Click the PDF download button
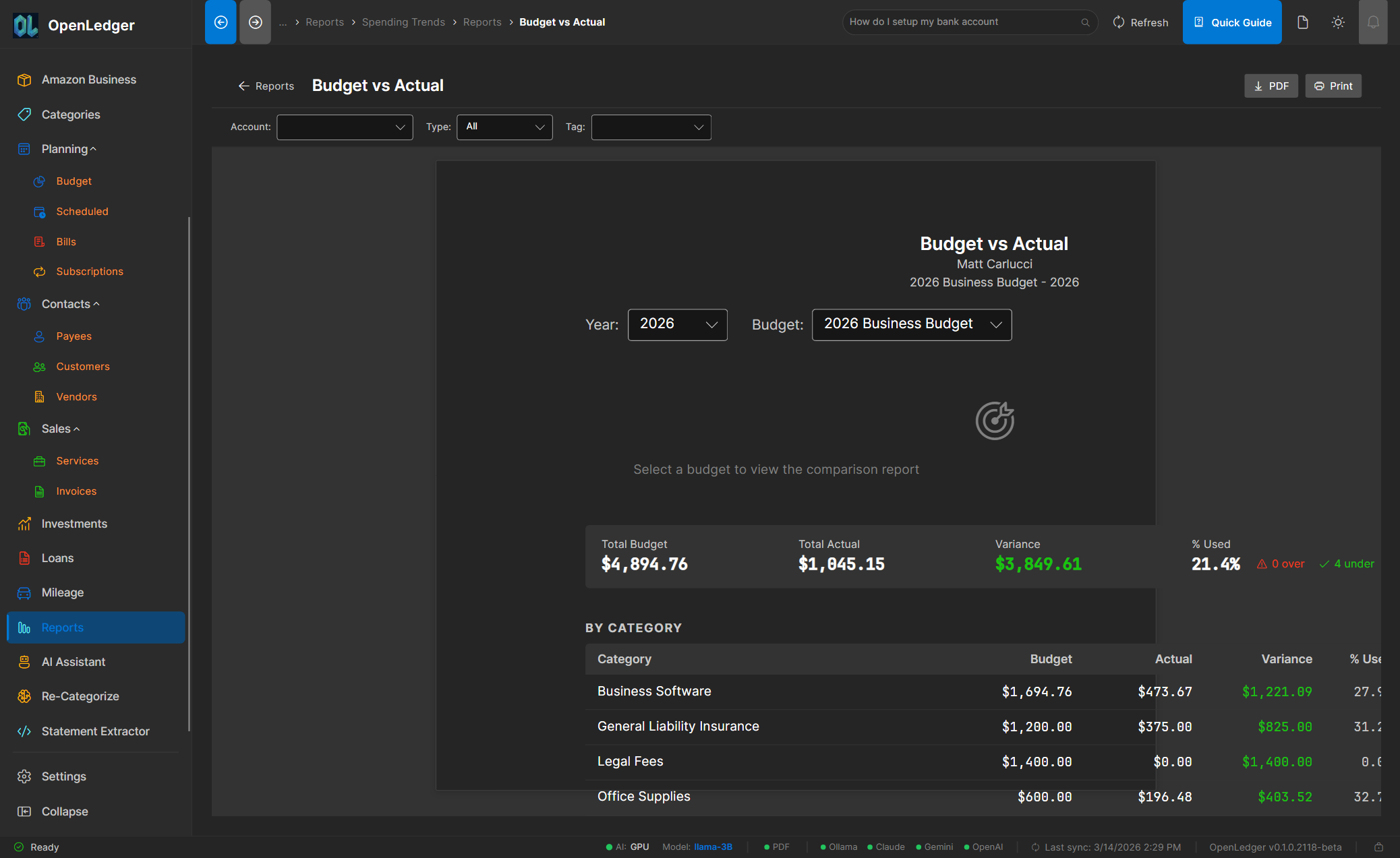1400x858 pixels. click(1271, 86)
